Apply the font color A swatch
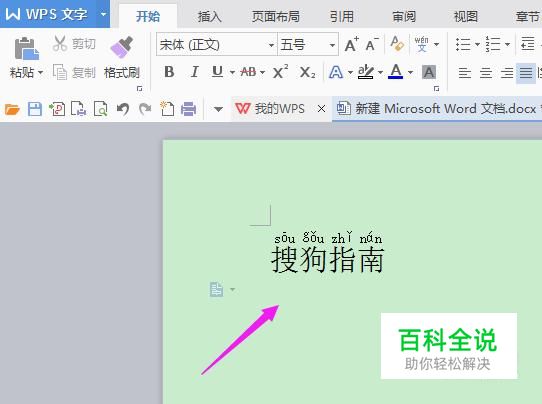The width and height of the screenshot is (542, 404). click(x=396, y=72)
